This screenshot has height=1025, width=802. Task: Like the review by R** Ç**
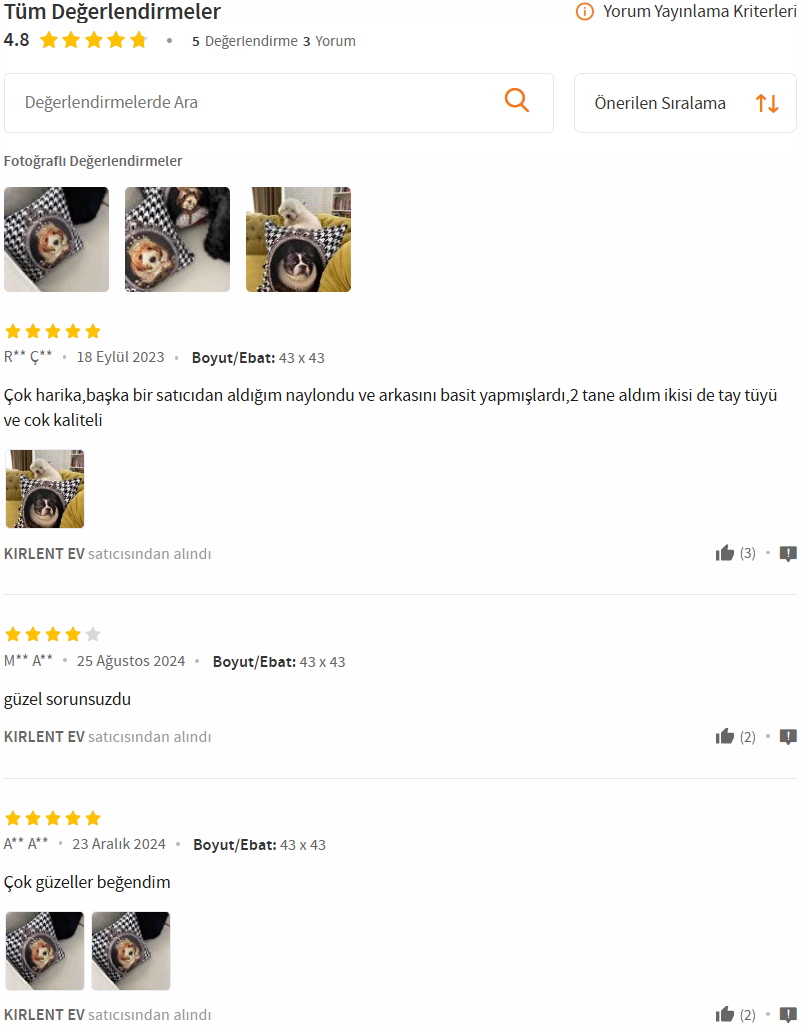point(724,554)
